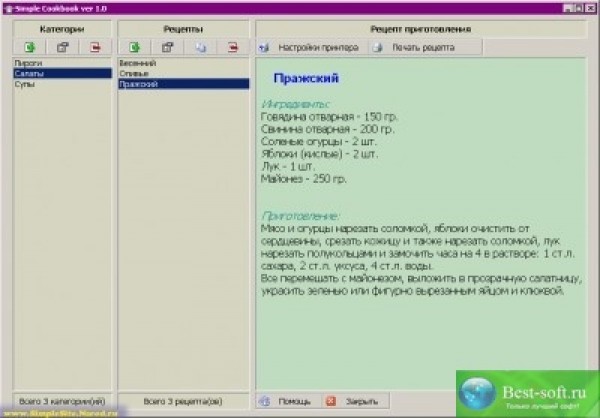
Task: Click the Приготовление heading
Action: (300, 216)
